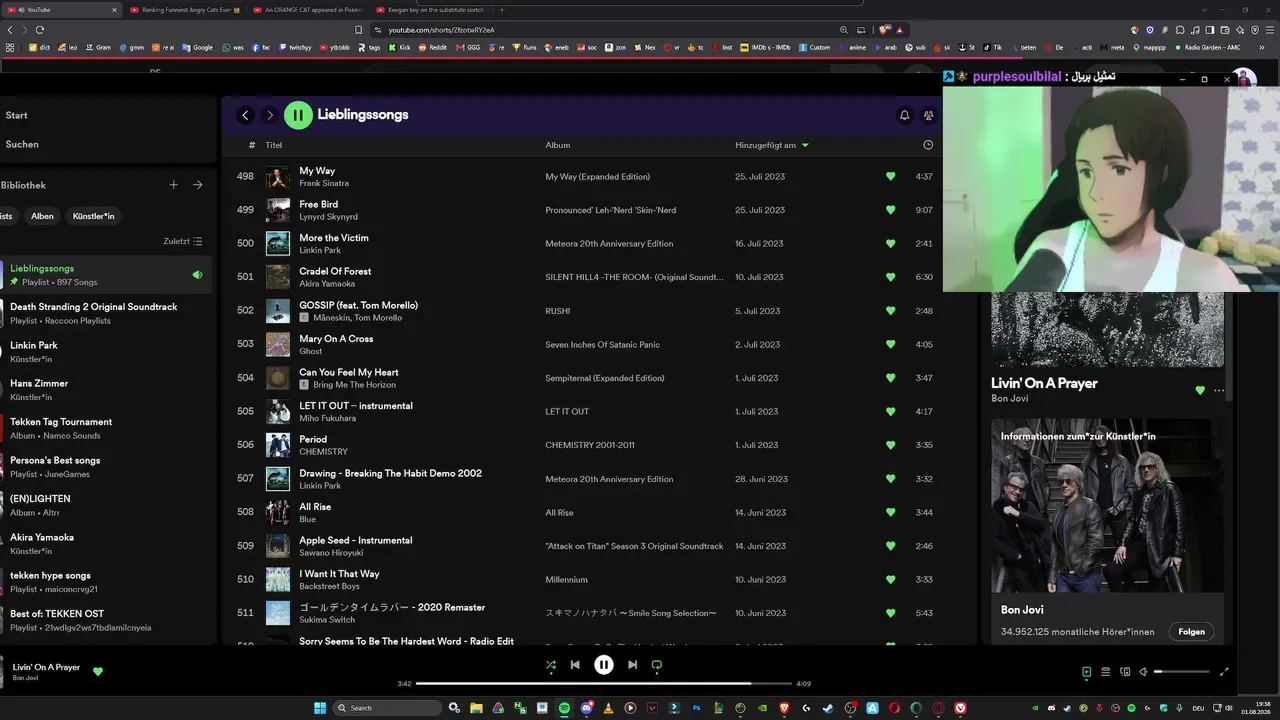1280x720 pixels.
Task: Reload the page in the browser
Action: (40, 30)
